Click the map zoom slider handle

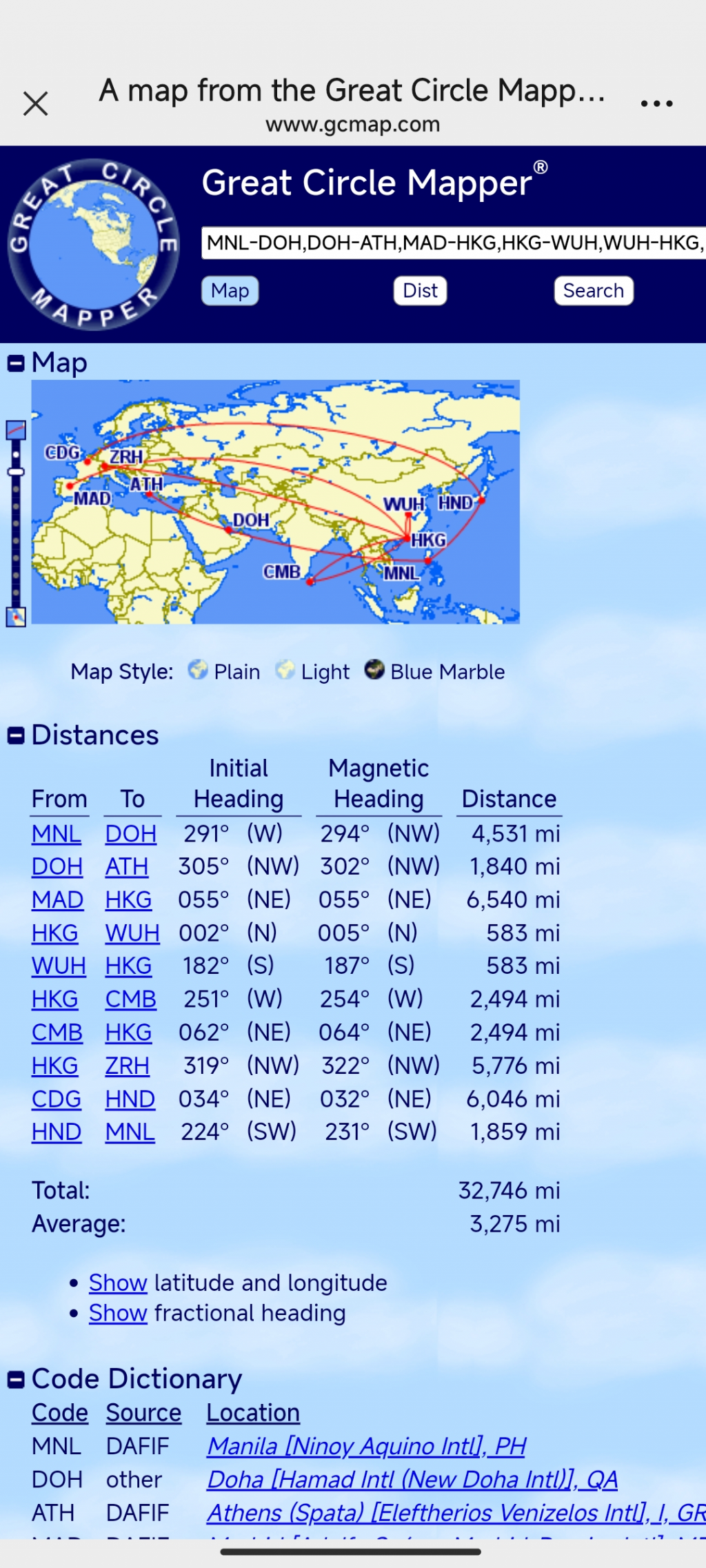pos(16,471)
